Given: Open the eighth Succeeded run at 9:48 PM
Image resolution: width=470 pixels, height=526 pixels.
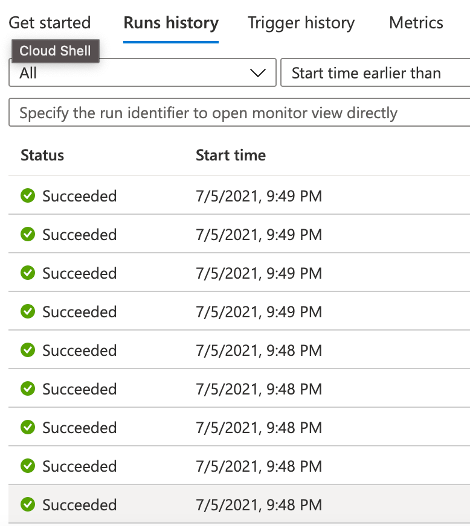Looking at the screenshot, I should pos(239,466).
